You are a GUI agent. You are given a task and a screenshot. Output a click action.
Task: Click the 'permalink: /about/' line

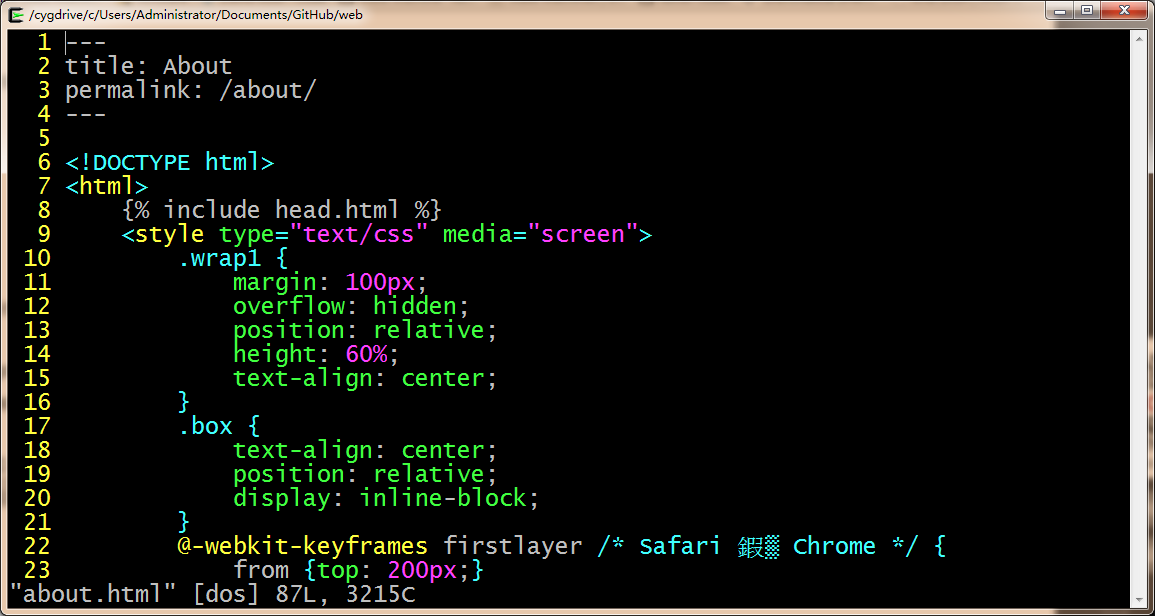191,91
